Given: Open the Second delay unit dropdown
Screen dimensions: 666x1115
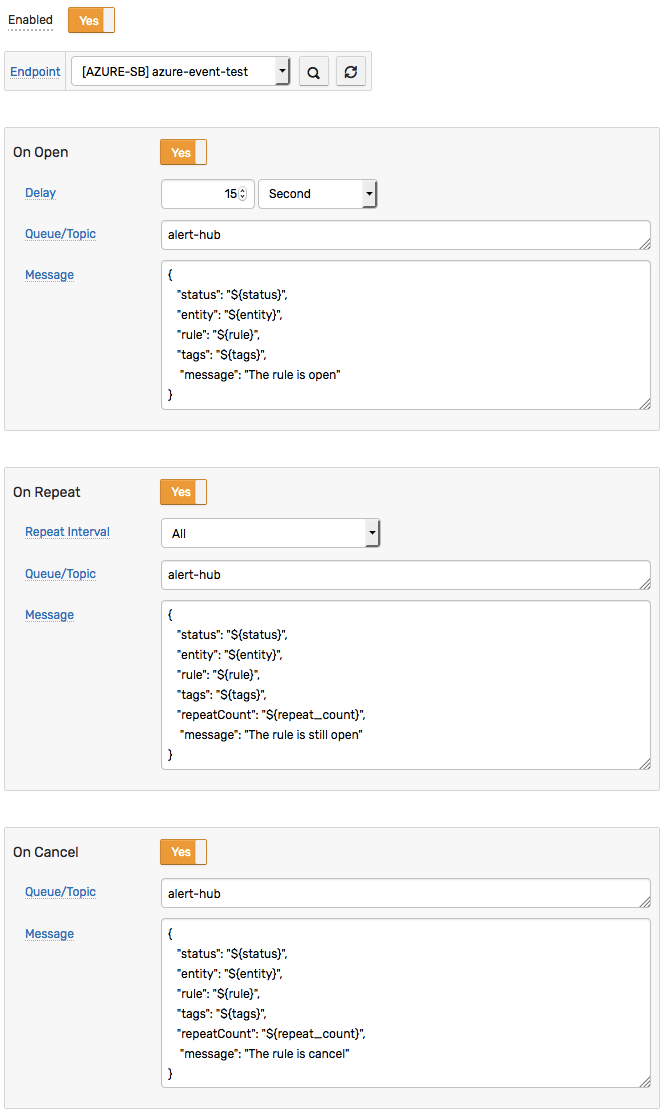Looking at the screenshot, I should click(x=317, y=193).
